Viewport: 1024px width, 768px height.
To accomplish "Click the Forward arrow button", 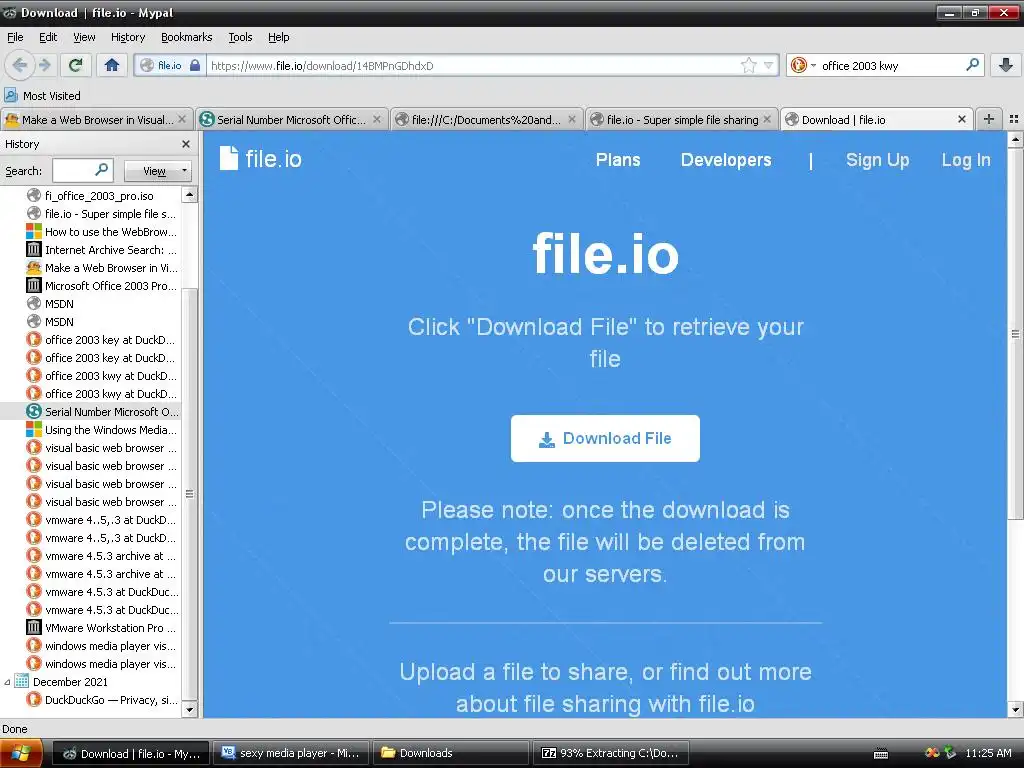I will pyautogui.click(x=44, y=65).
